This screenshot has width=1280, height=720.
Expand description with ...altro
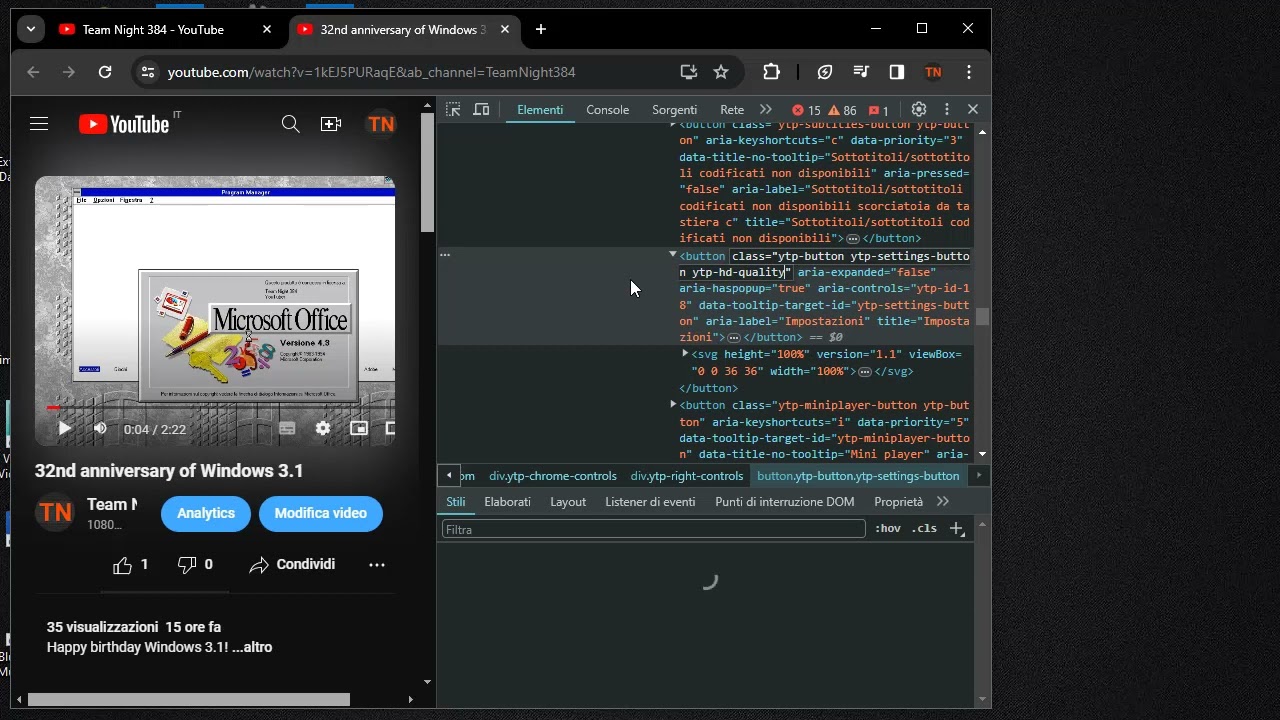pos(252,647)
